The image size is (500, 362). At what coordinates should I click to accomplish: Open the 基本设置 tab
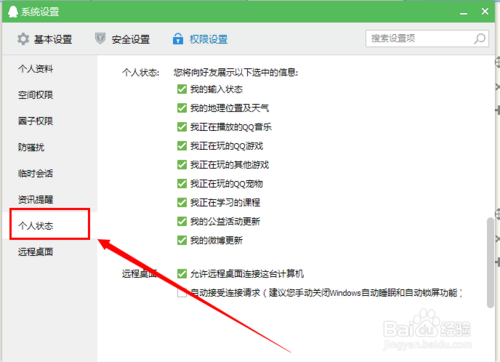click(x=45, y=39)
